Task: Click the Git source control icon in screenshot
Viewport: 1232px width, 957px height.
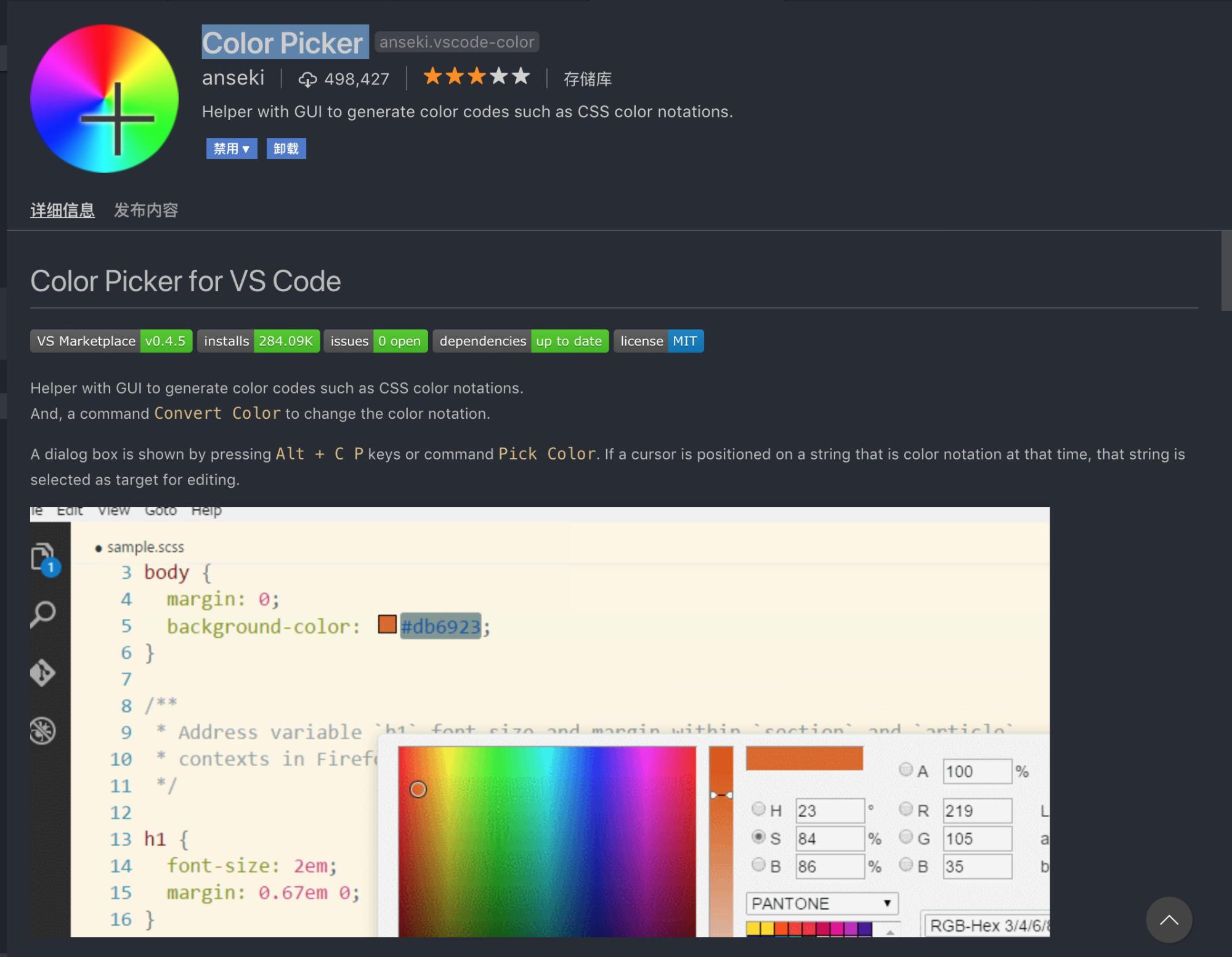Action: [x=43, y=672]
